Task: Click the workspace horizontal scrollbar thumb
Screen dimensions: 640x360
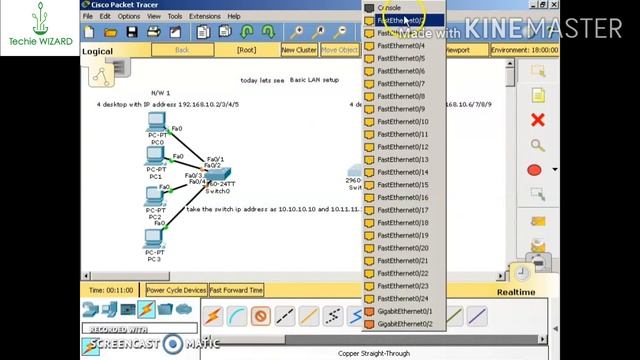Action: tap(130, 276)
